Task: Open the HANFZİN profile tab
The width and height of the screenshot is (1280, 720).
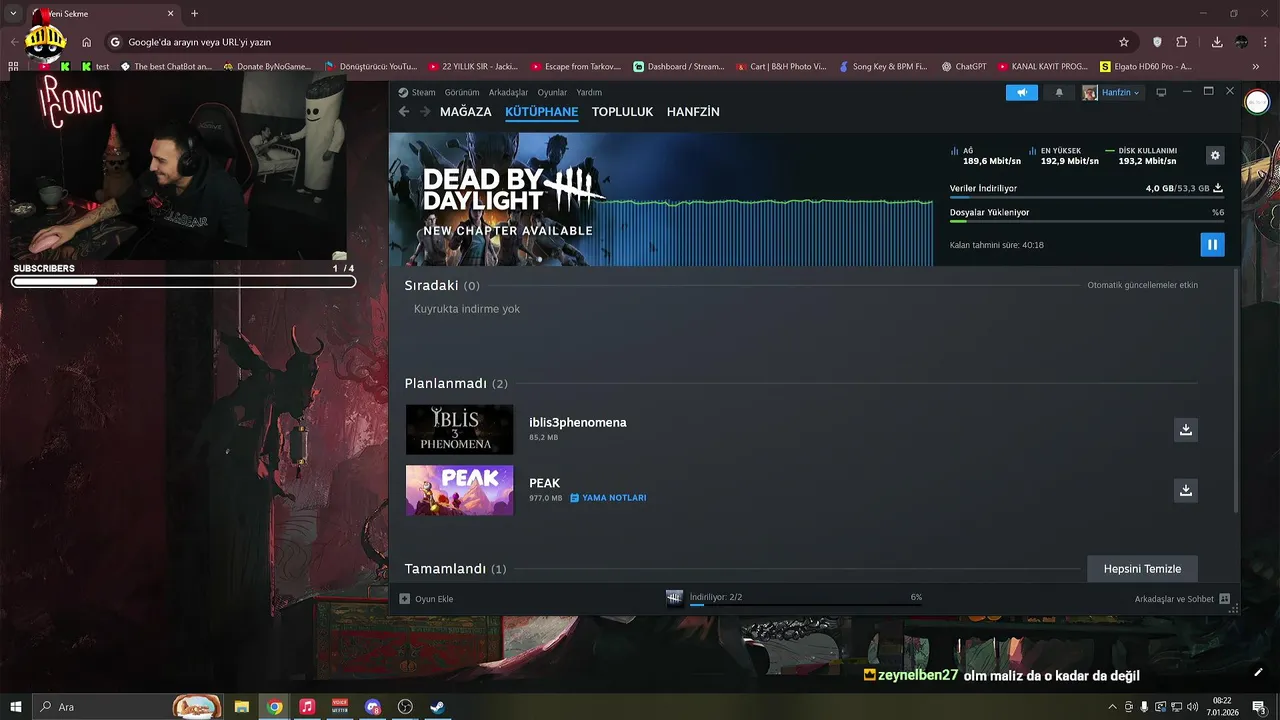Action: 693,112
